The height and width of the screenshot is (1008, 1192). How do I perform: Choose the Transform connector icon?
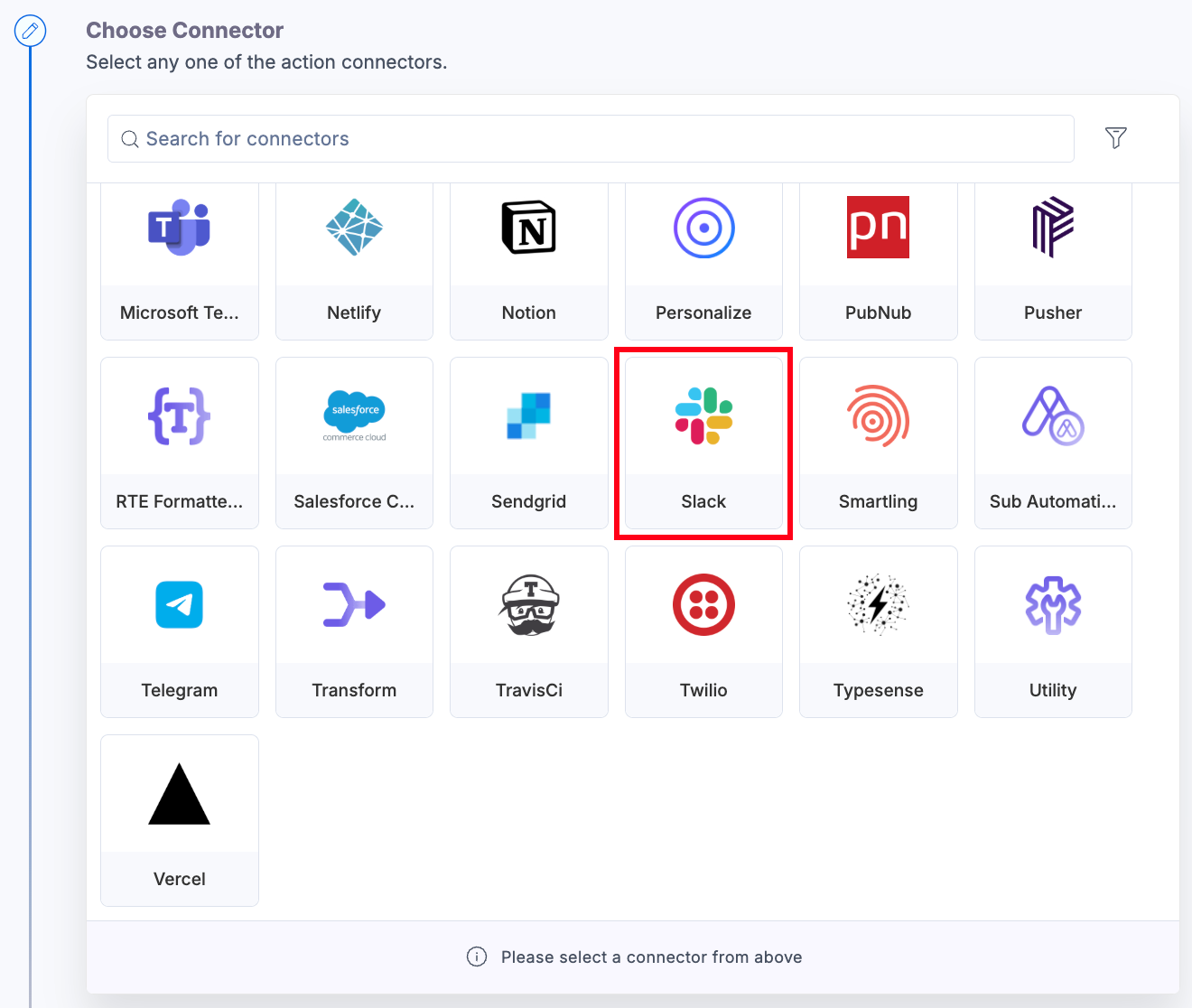pos(354,604)
